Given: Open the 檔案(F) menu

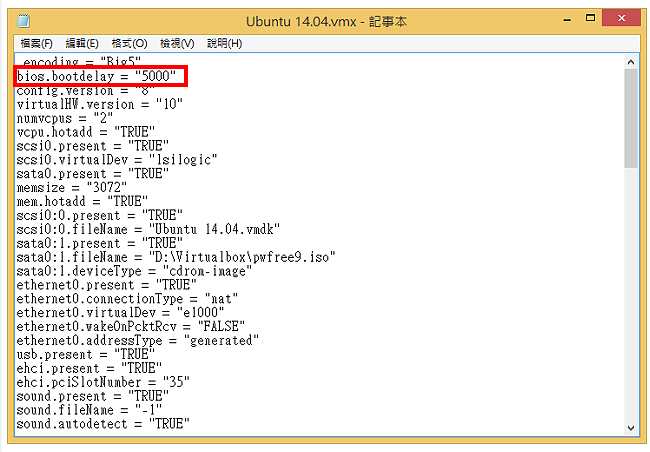Looking at the screenshot, I should click(36, 43).
